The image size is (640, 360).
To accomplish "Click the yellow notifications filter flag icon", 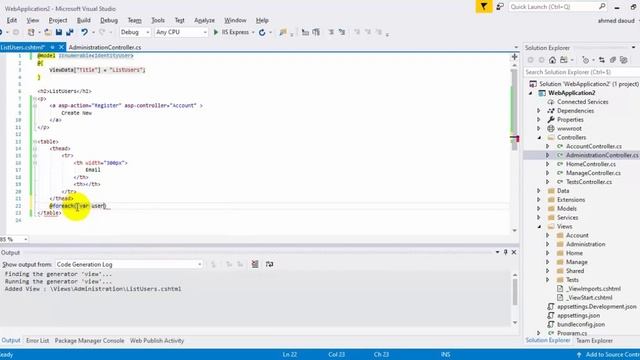I will coord(484,7).
